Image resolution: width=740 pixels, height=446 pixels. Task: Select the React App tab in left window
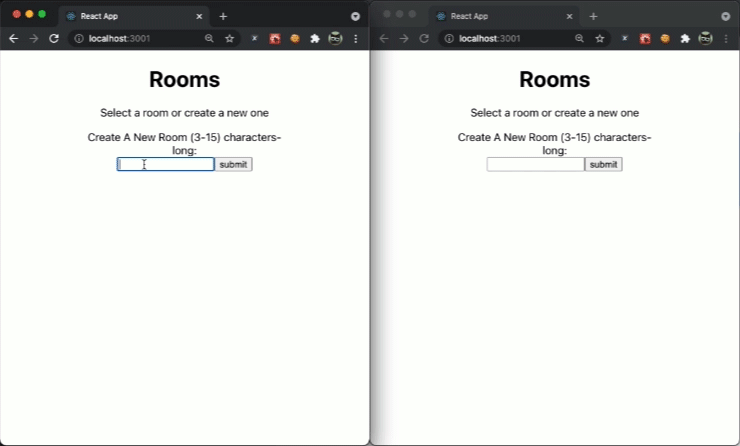point(134,17)
